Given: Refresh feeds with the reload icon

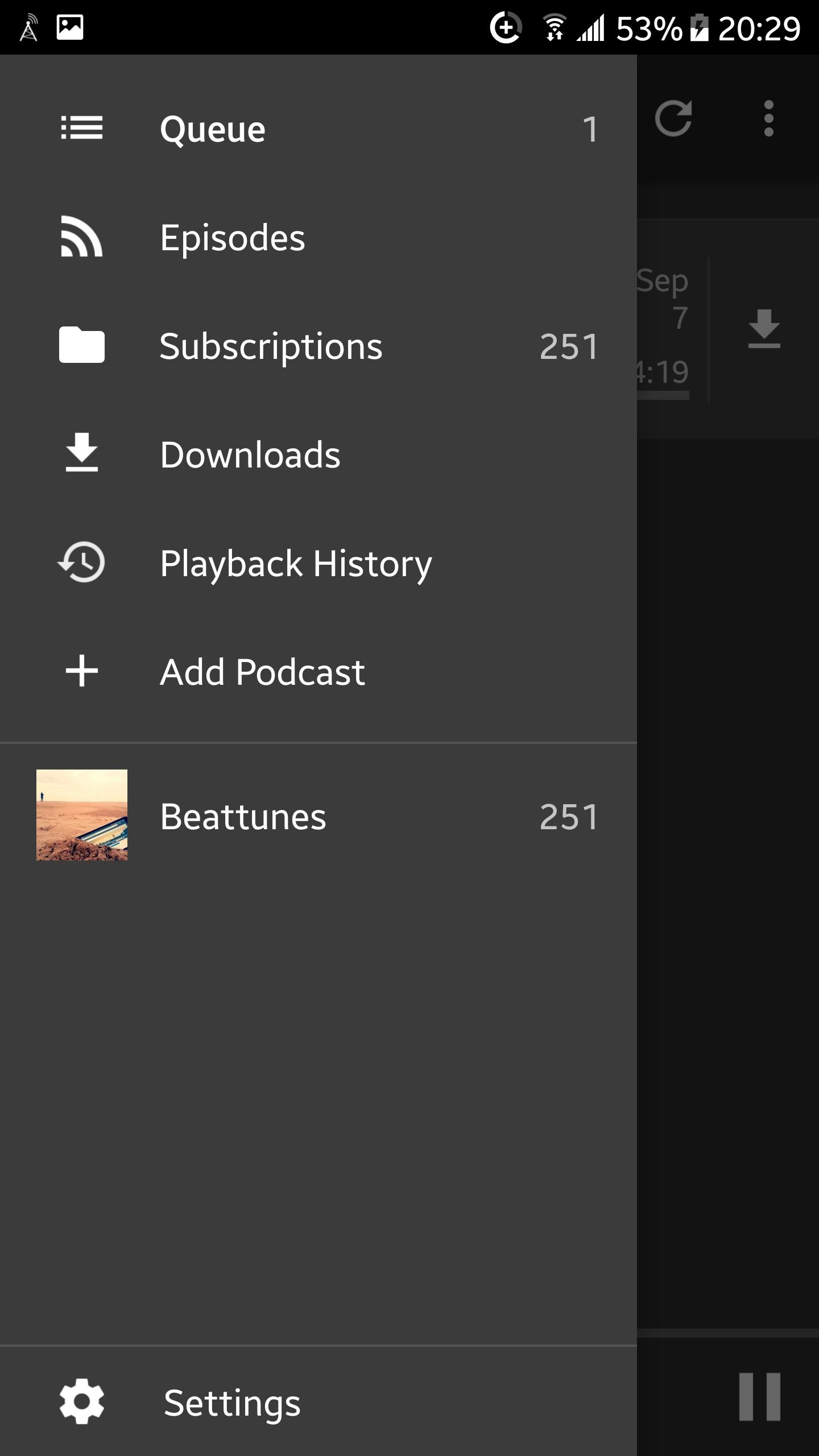Looking at the screenshot, I should click(673, 118).
